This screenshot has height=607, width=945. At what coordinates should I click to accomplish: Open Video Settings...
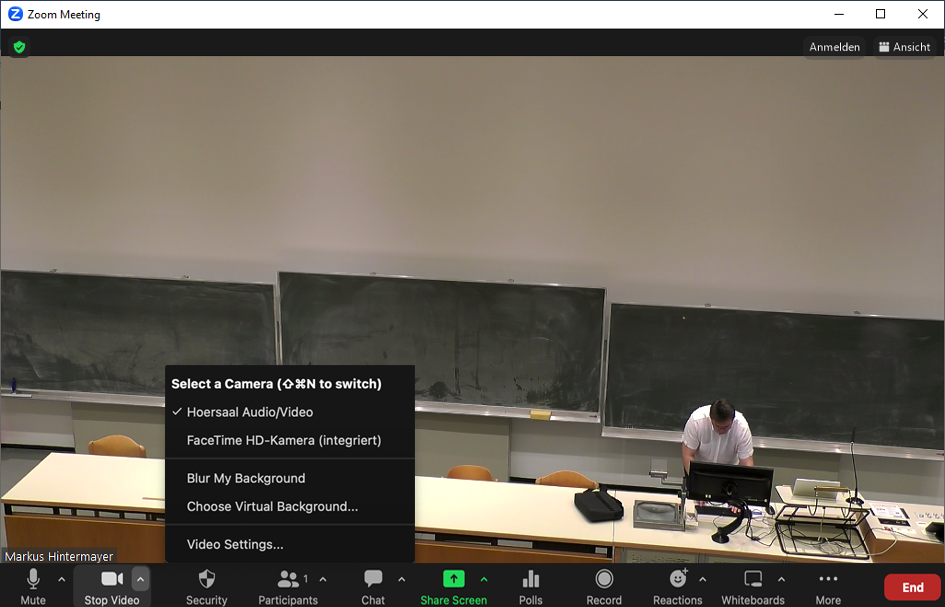click(290, 545)
